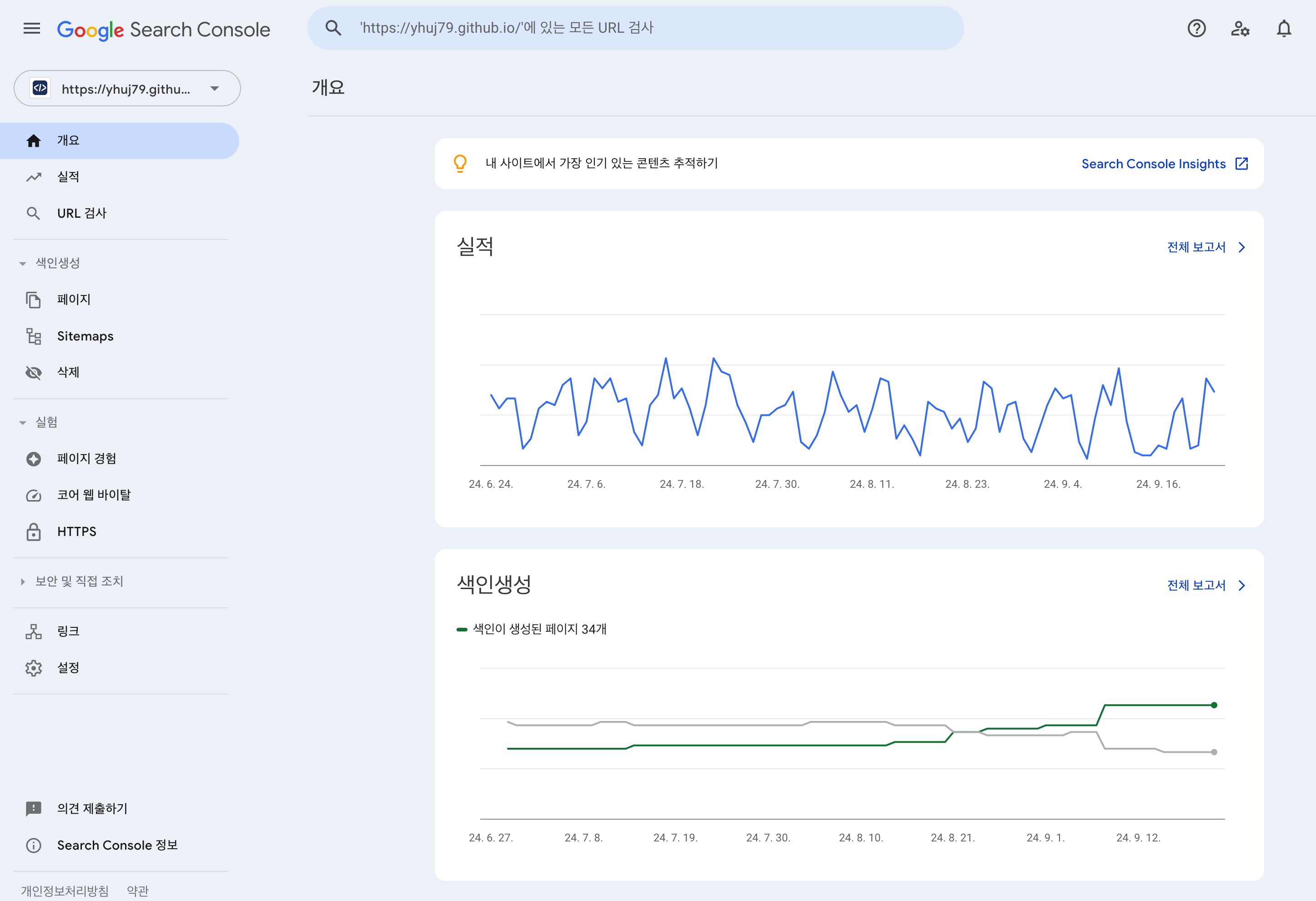Collapse the 실험 sidebar section

click(x=23, y=422)
